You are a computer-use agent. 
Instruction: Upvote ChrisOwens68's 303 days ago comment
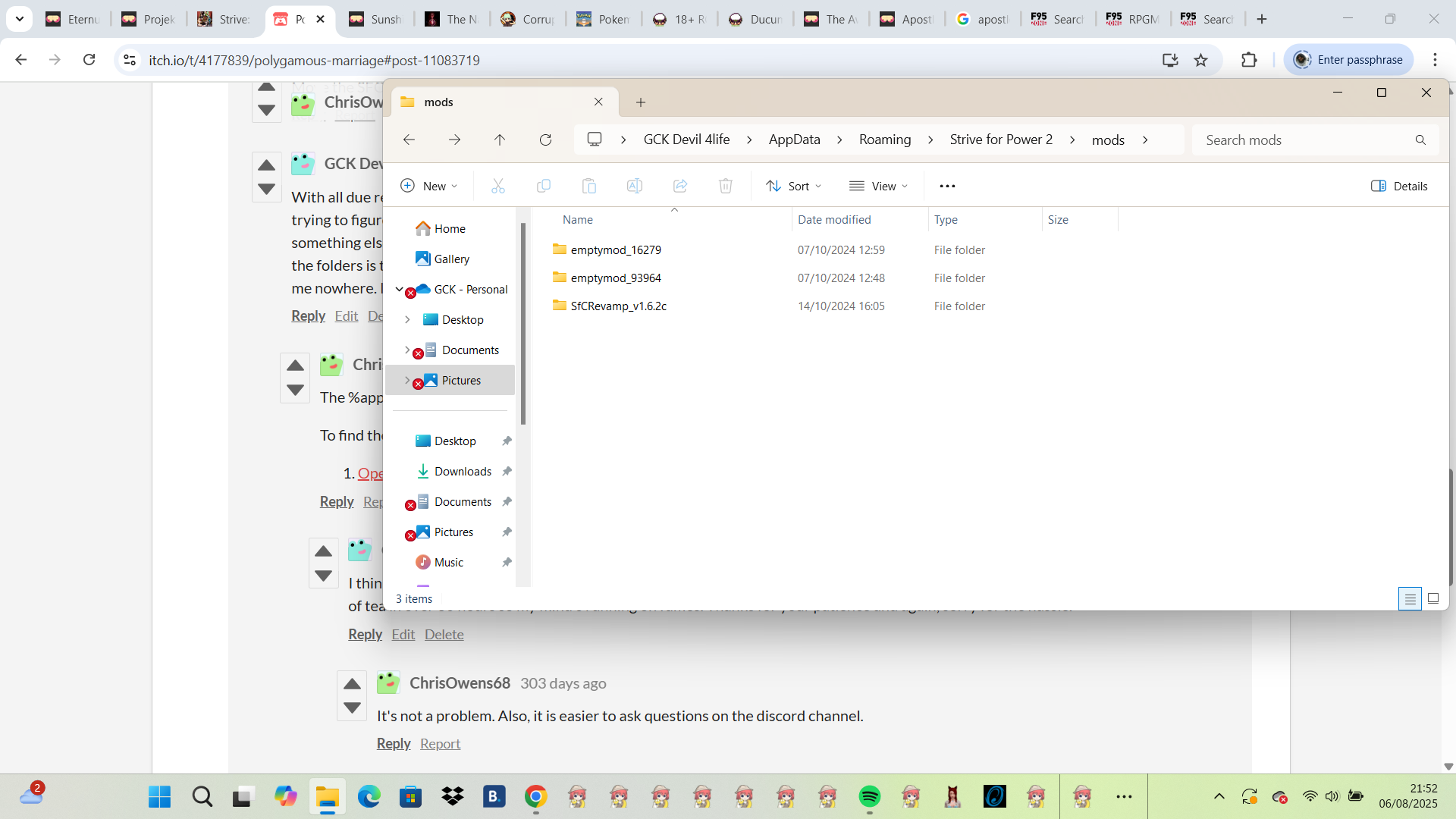[x=352, y=684]
